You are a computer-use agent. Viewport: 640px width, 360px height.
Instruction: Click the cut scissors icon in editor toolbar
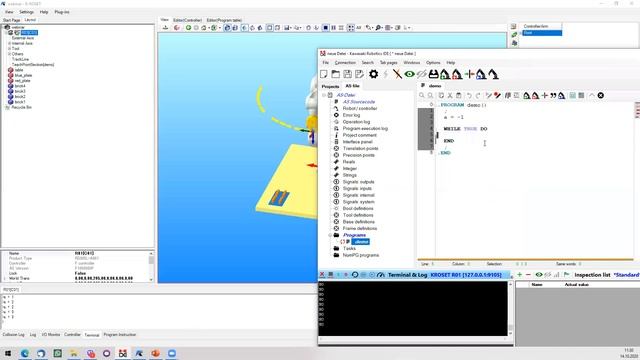tap(450, 96)
